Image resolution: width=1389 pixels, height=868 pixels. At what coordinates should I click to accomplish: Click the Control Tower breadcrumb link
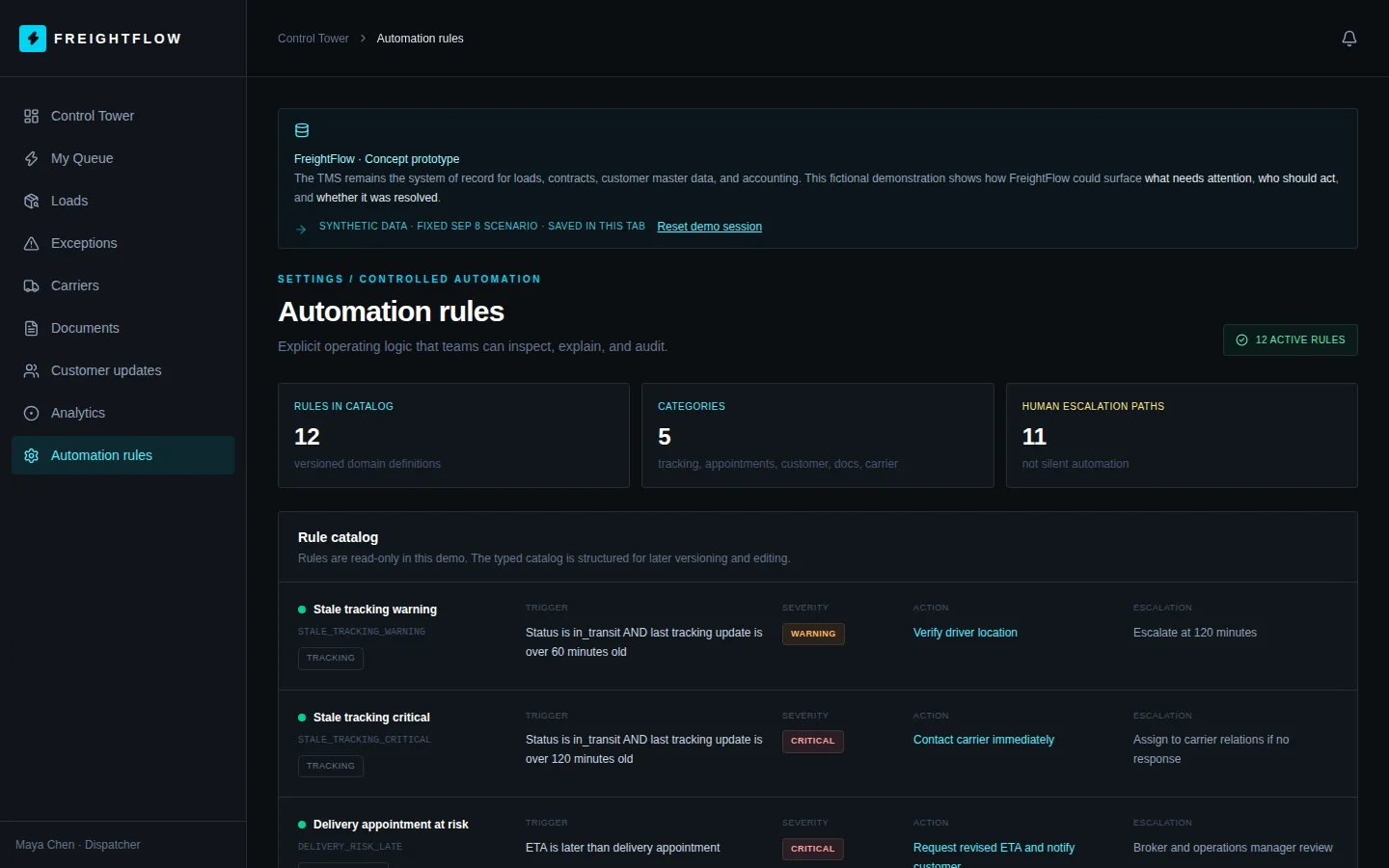(x=313, y=39)
